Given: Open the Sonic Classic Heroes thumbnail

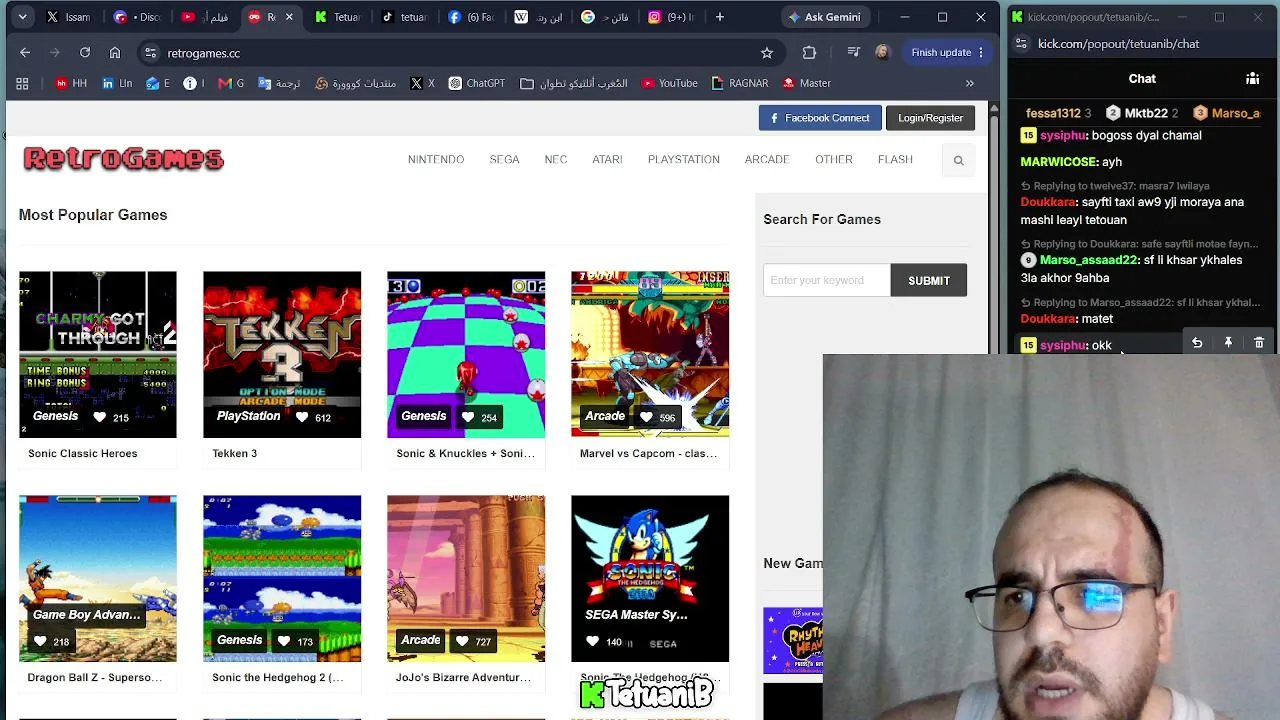Looking at the screenshot, I should pyautogui.click(x=98, y=354).
